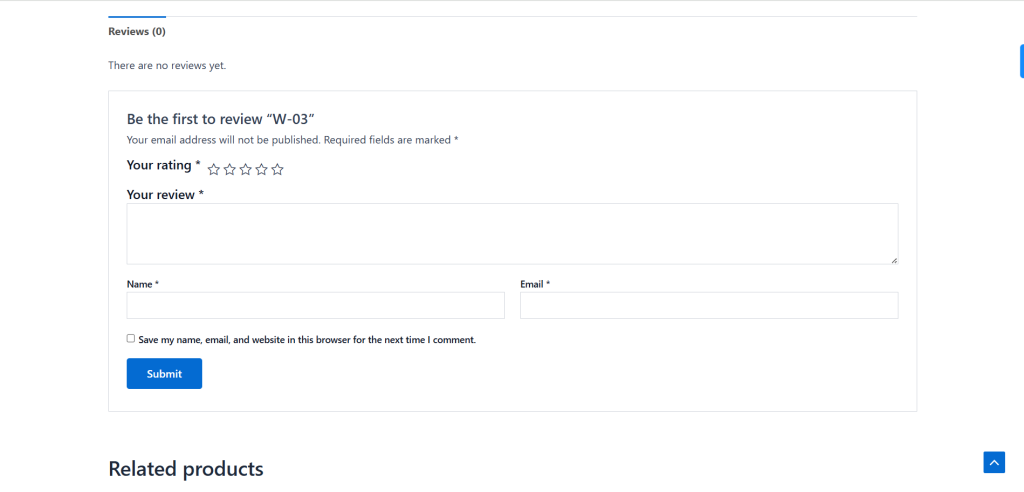Screen dimensions: 1024x492
Task: Click into the Name input field
Action: (315, 305)
